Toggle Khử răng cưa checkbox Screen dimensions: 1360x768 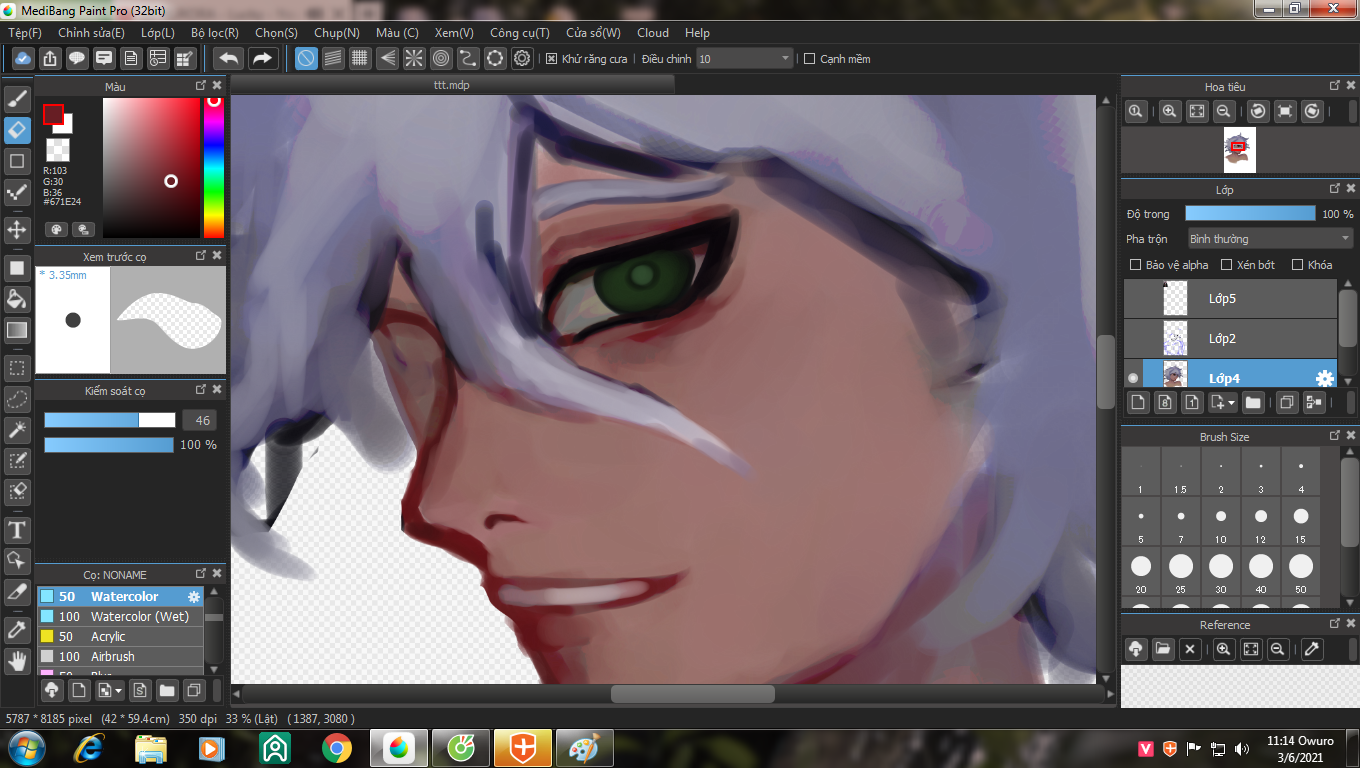click(551, 59)
